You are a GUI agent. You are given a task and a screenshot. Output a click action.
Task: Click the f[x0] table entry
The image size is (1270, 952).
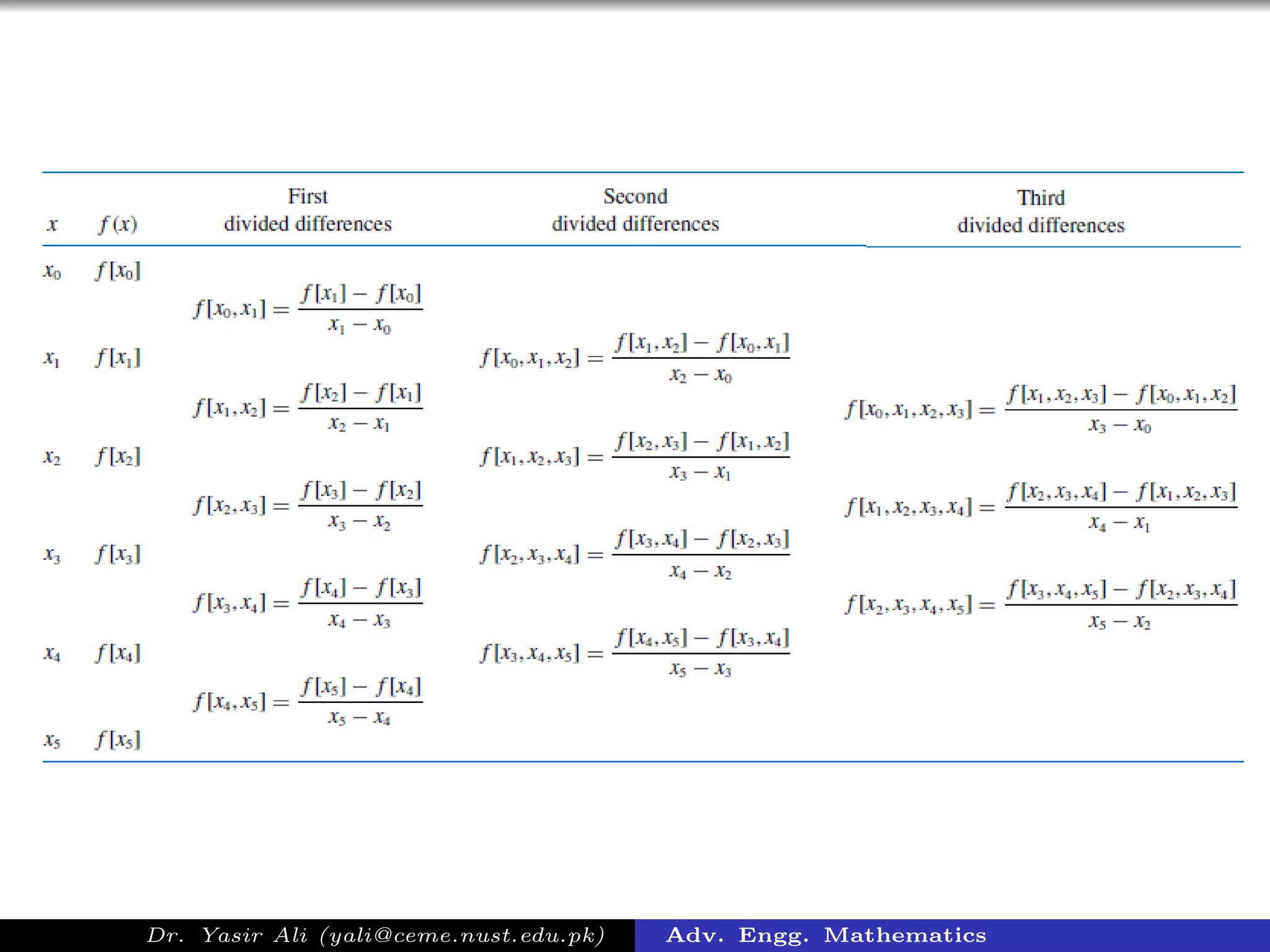[x=118, y=271]
